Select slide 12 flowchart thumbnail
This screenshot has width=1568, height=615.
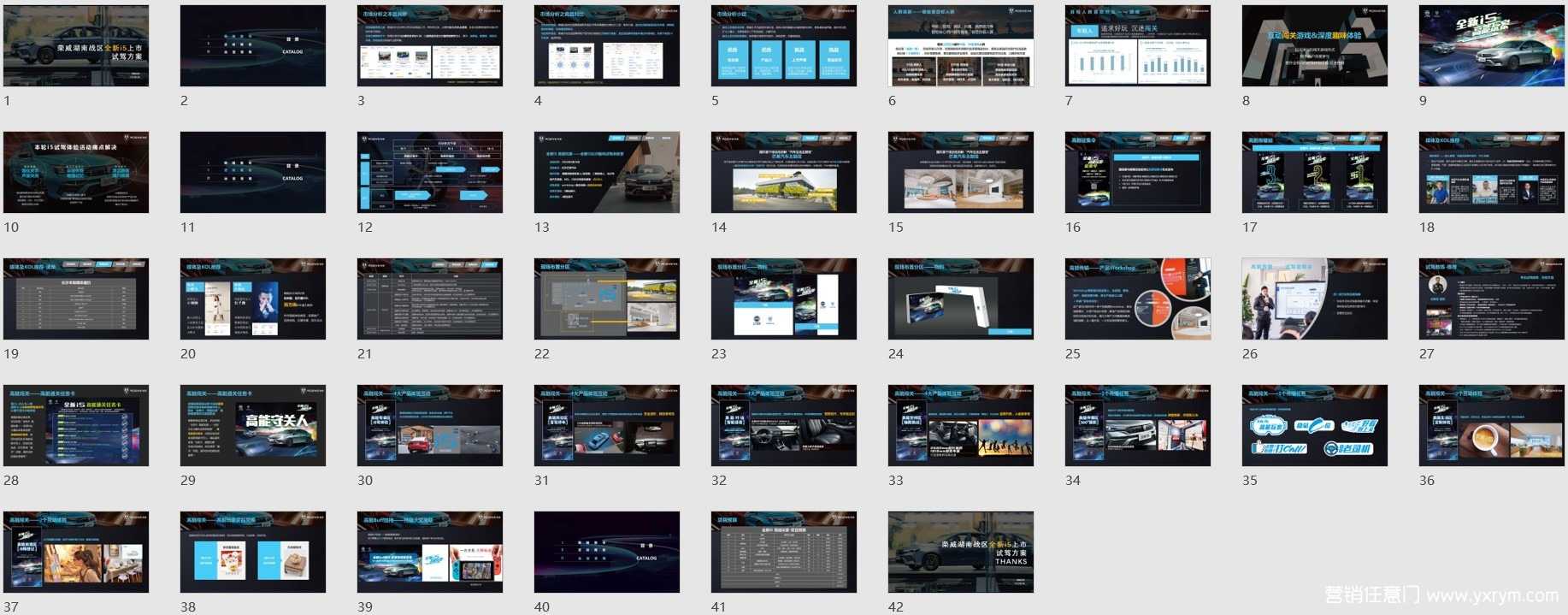430,172
